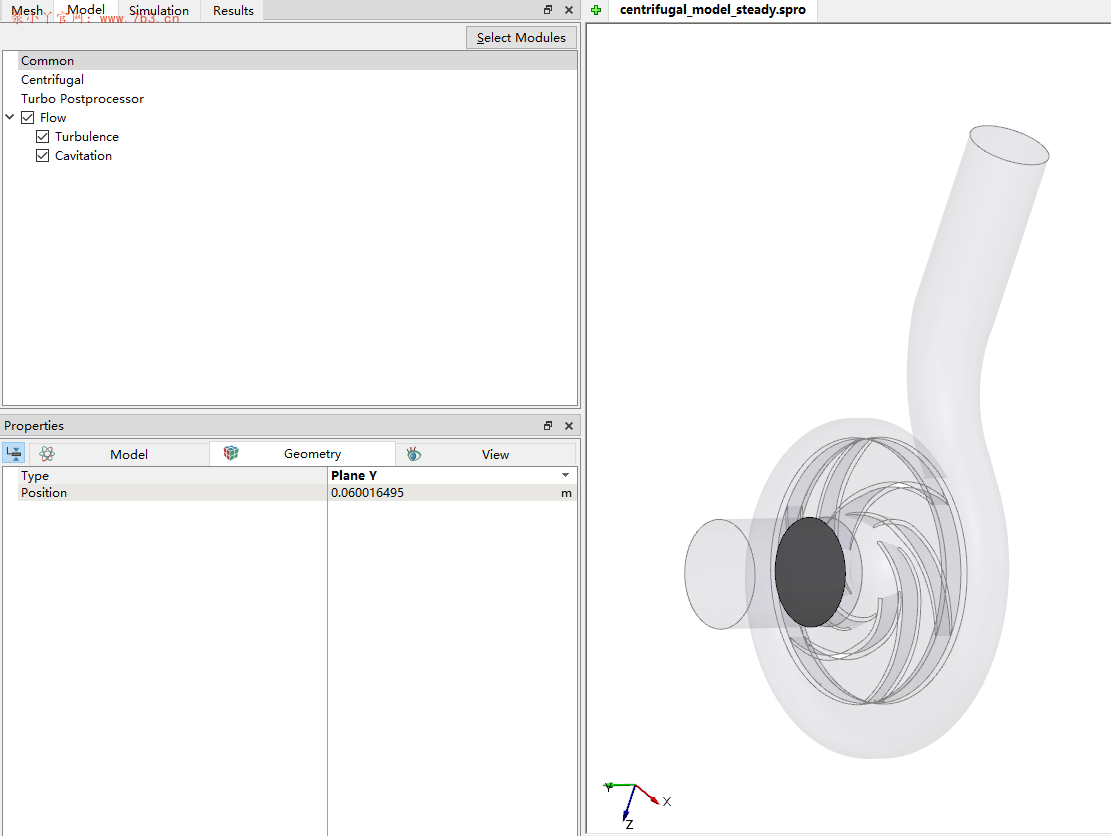Screen dimensions: 1111x836
Task: Click the Position value field
Action: coord(440,493)
